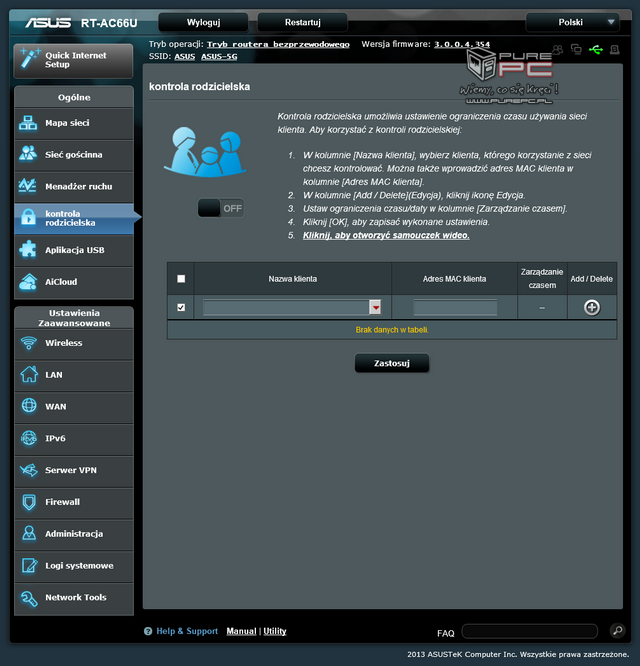This screenshot has width=640, height=666.
Task: Click the Administracja user icon
Action: pos(29,533)
